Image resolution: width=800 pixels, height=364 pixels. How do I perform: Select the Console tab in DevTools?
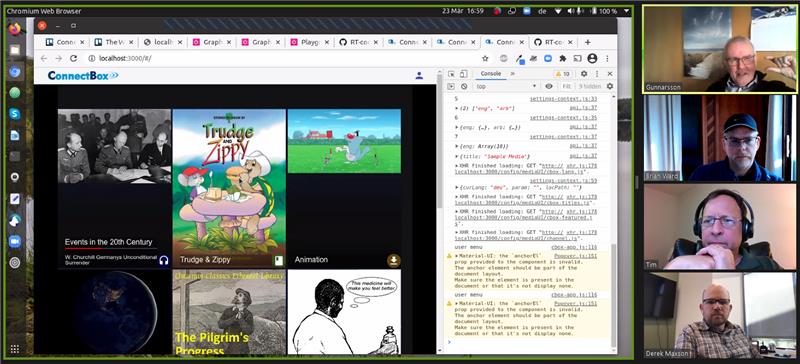click(491, 74)
